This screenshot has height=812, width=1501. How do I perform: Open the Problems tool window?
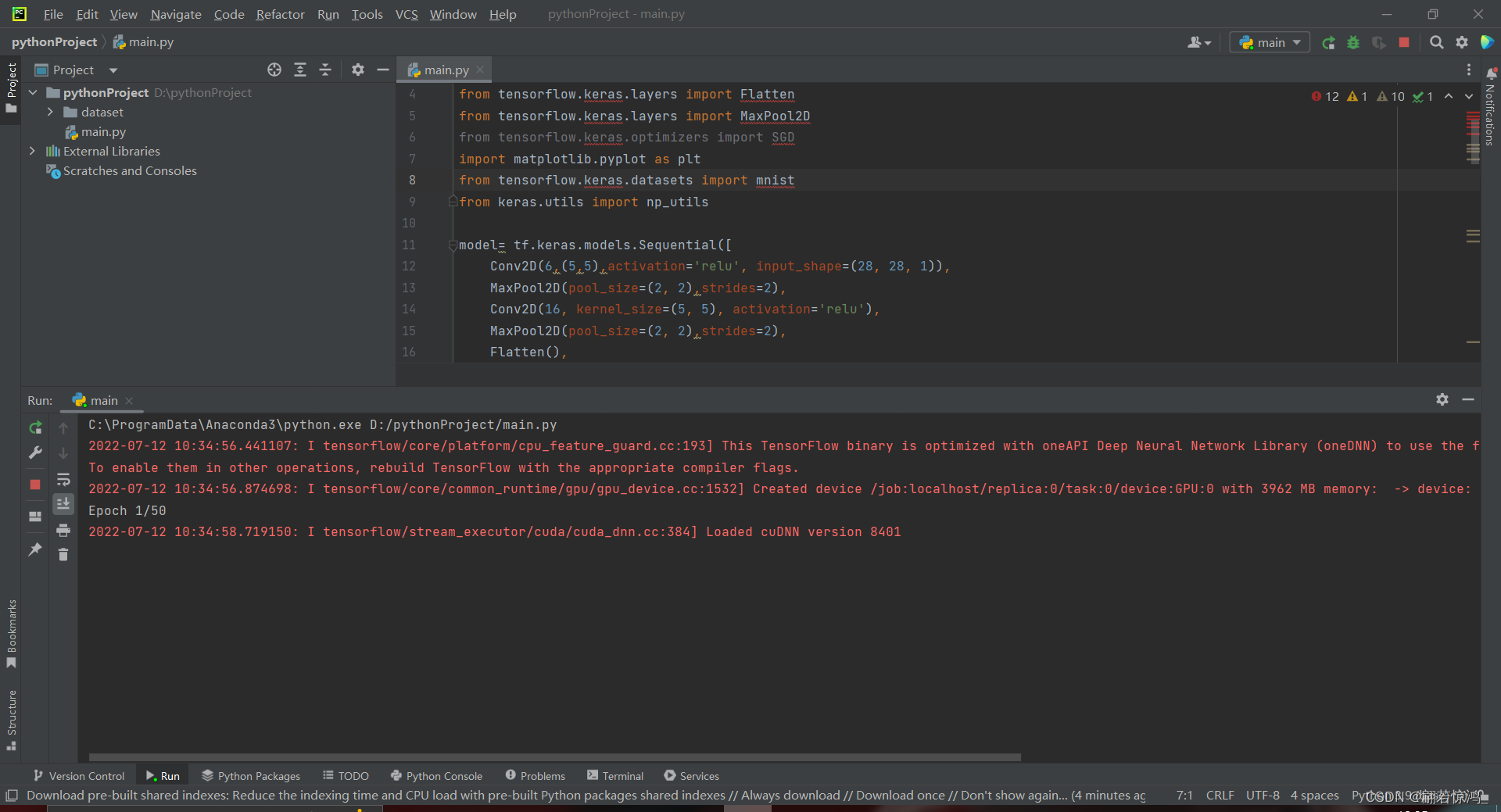pyautogui.click(x=535, y=775)
